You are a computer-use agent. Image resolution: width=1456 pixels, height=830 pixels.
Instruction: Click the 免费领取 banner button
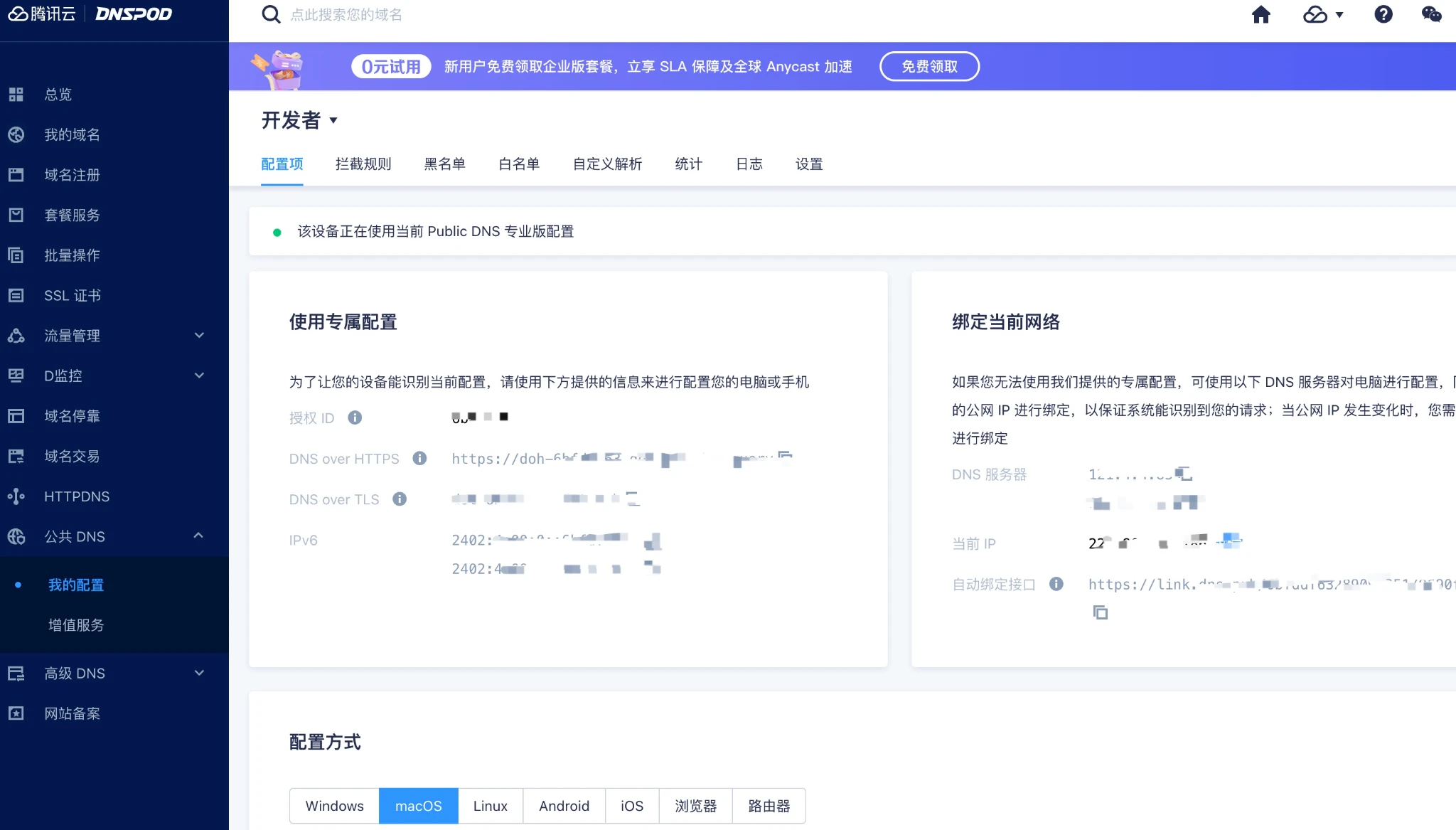[x=929, y=66]
